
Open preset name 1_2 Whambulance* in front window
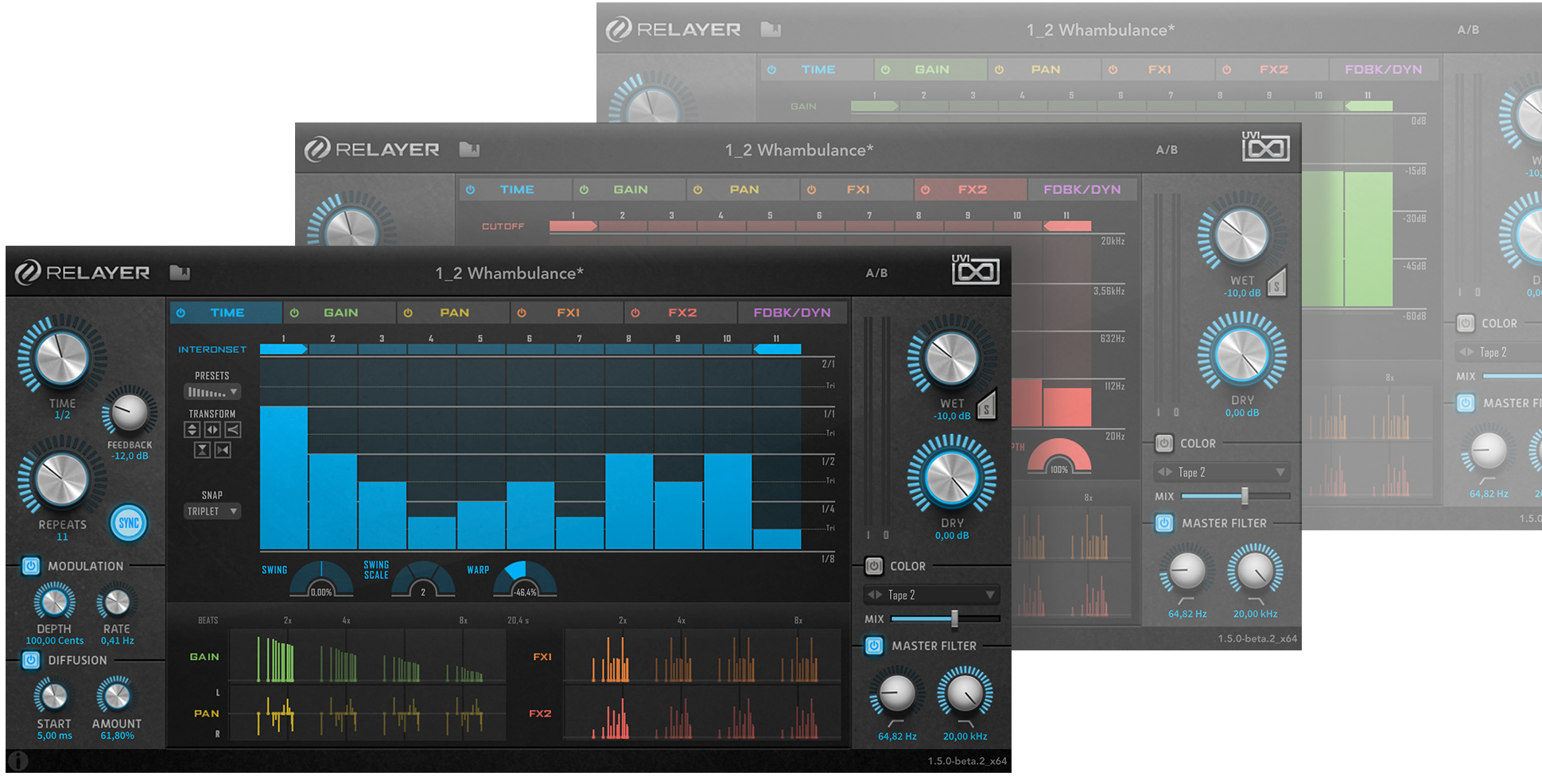click(509, 273)
